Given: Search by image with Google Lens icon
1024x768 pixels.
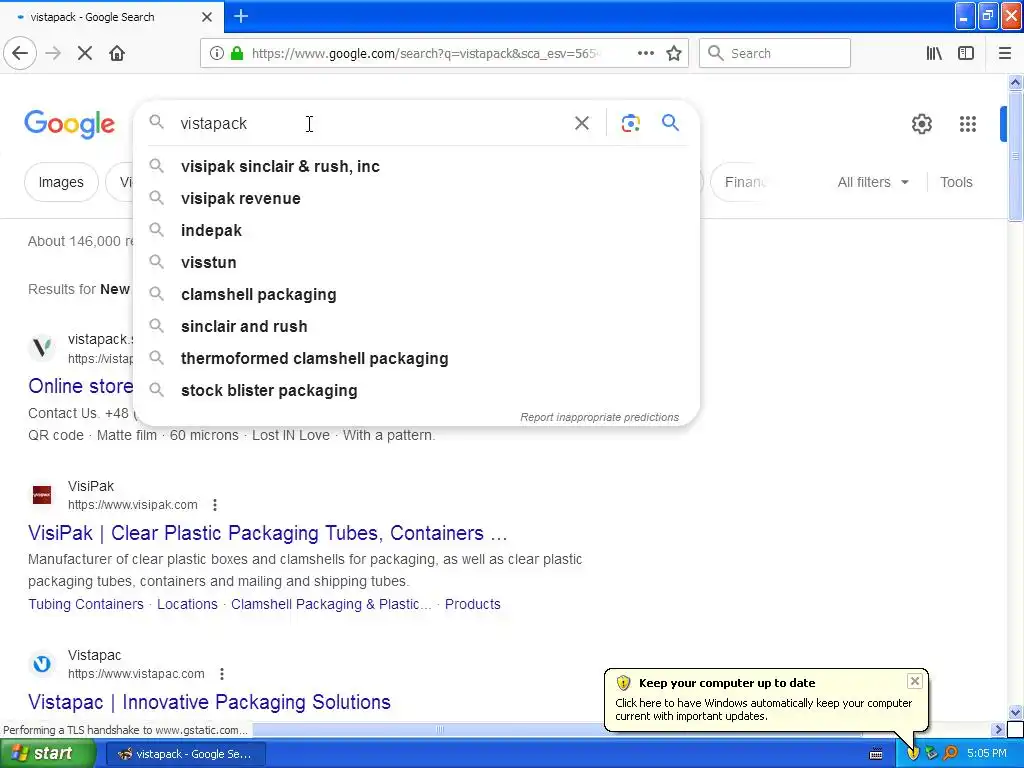Looking at the screenshot, I should 630,123.
